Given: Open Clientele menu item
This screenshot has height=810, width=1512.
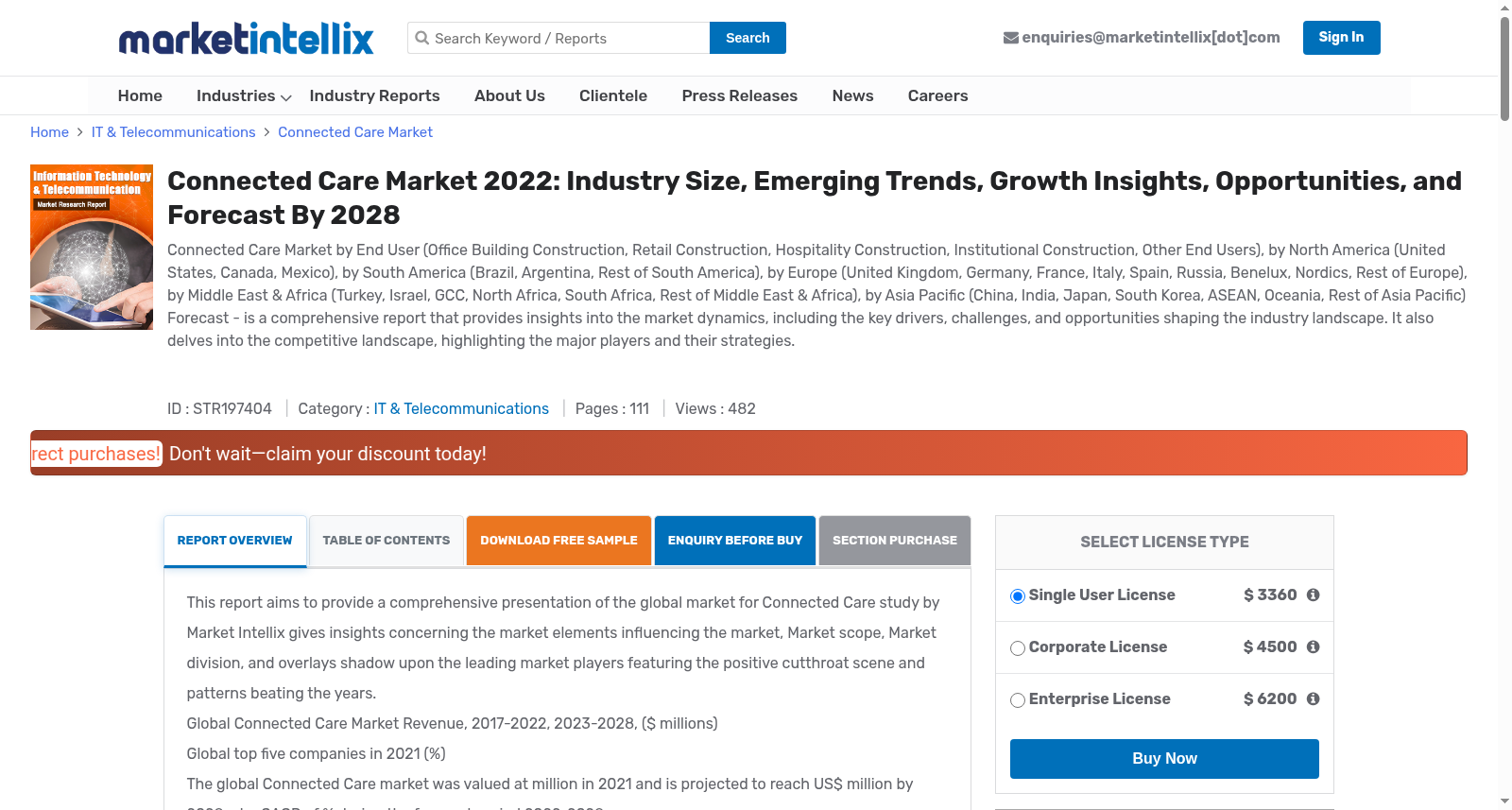Looking at the screenshot, I should pos(613,95).
